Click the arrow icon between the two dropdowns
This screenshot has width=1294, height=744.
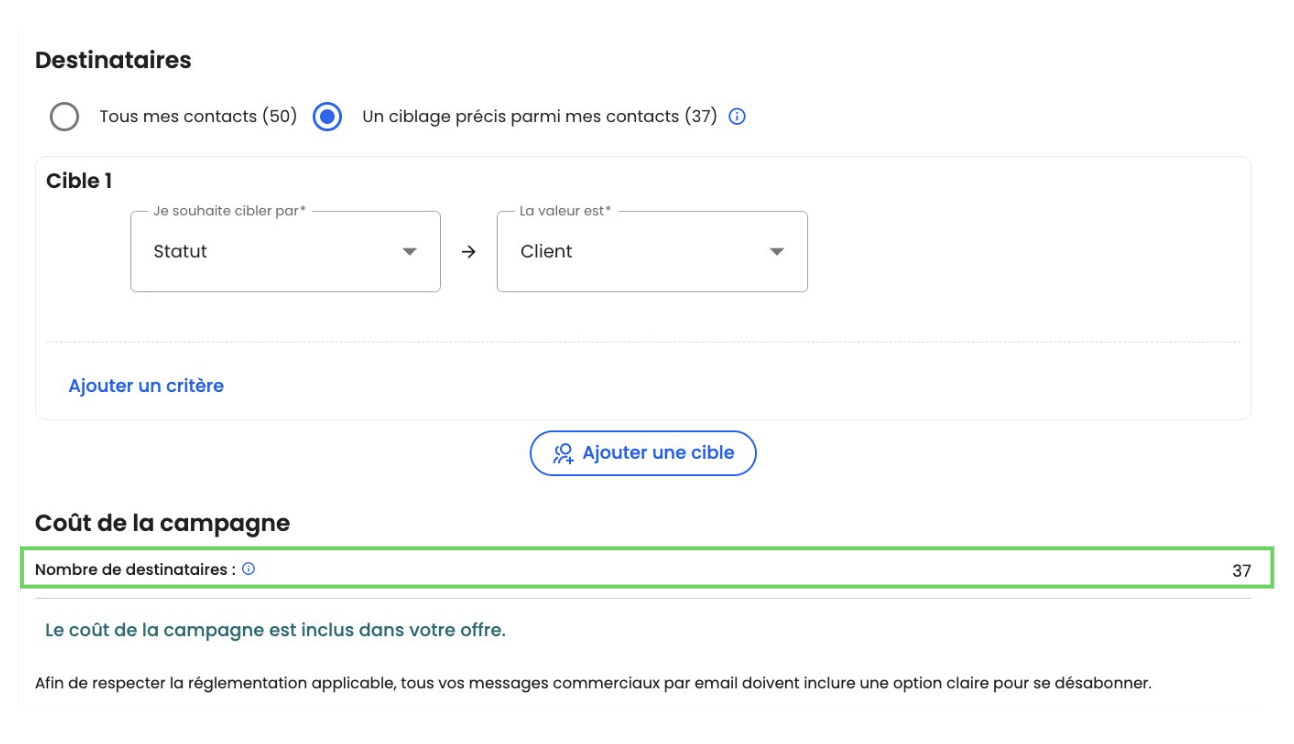(468, 252)
